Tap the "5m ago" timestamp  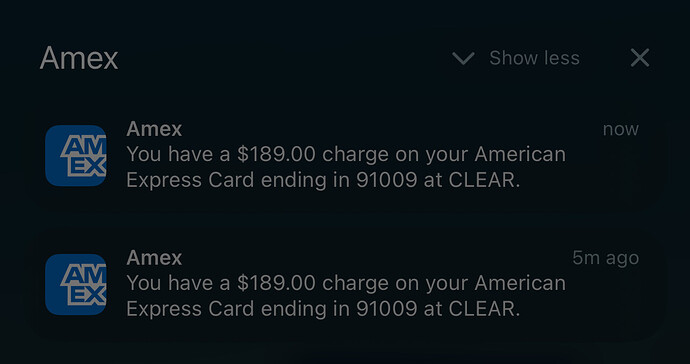click(606, 258)
